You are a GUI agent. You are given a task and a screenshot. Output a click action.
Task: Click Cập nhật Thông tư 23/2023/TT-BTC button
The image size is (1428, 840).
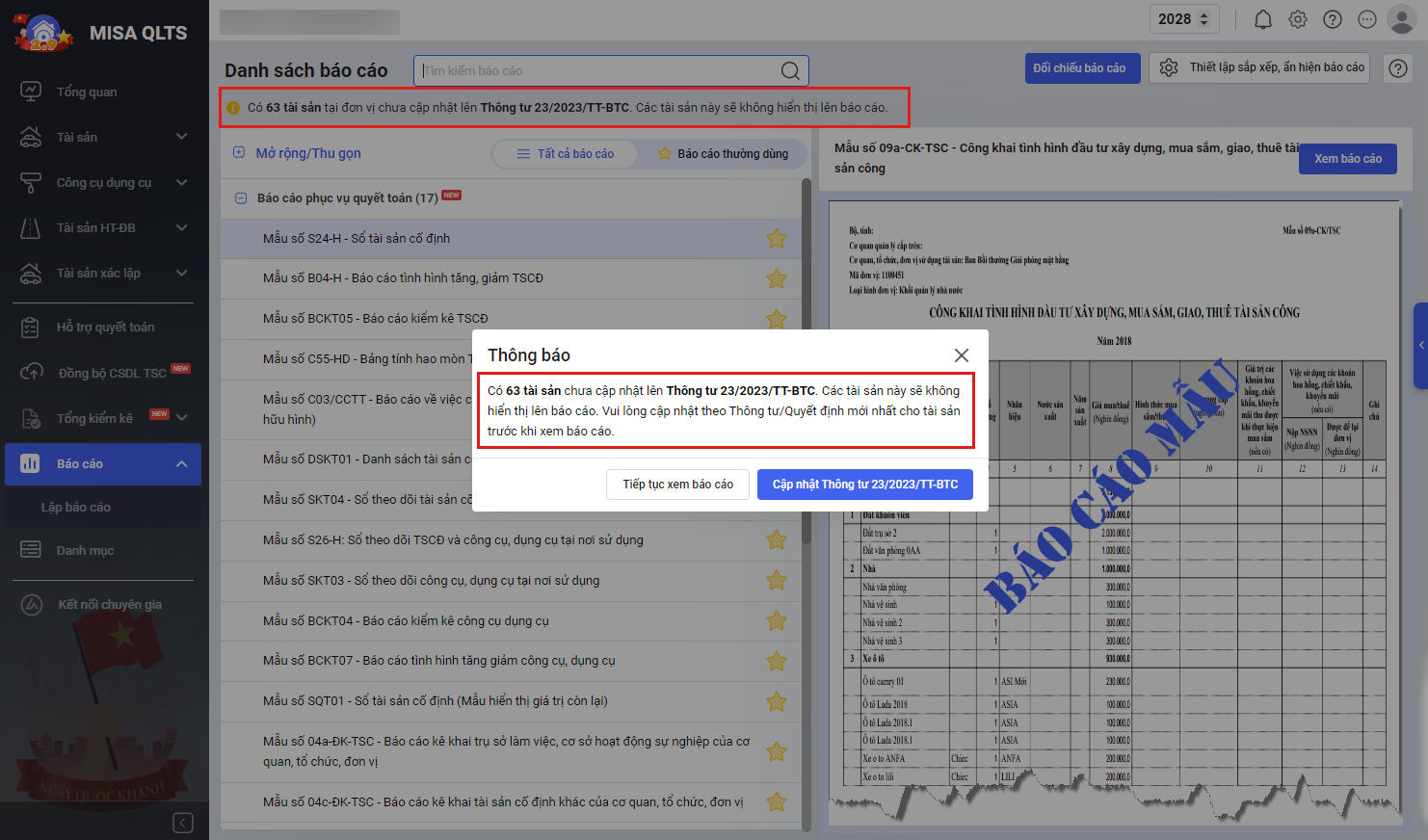pyautogui.click(x=865, y=485)
